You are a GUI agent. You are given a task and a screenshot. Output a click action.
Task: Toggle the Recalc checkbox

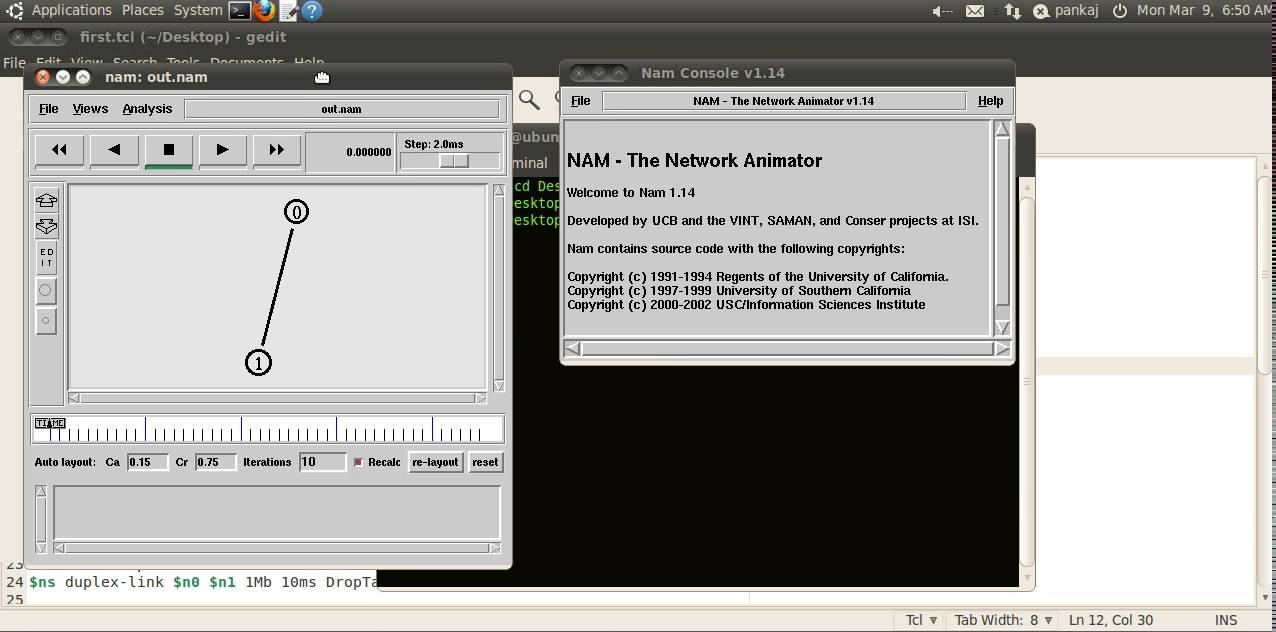click(x=359, y=462)
